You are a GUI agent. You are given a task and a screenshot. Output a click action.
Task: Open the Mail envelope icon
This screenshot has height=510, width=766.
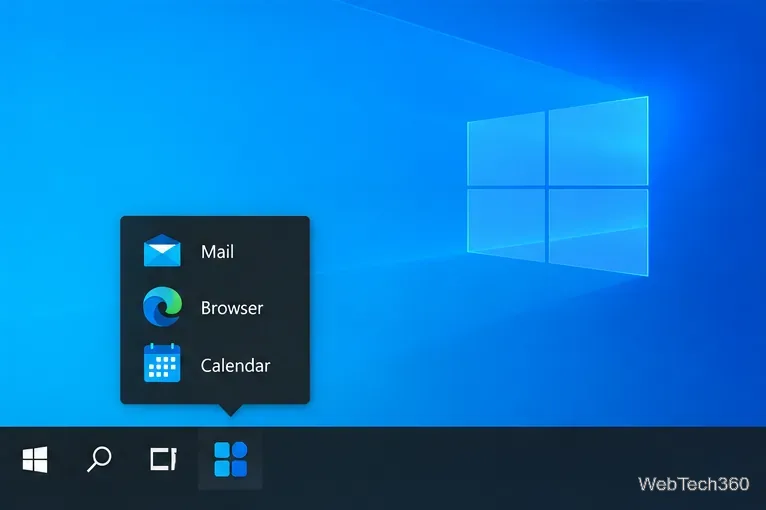[x=162, y=251]
